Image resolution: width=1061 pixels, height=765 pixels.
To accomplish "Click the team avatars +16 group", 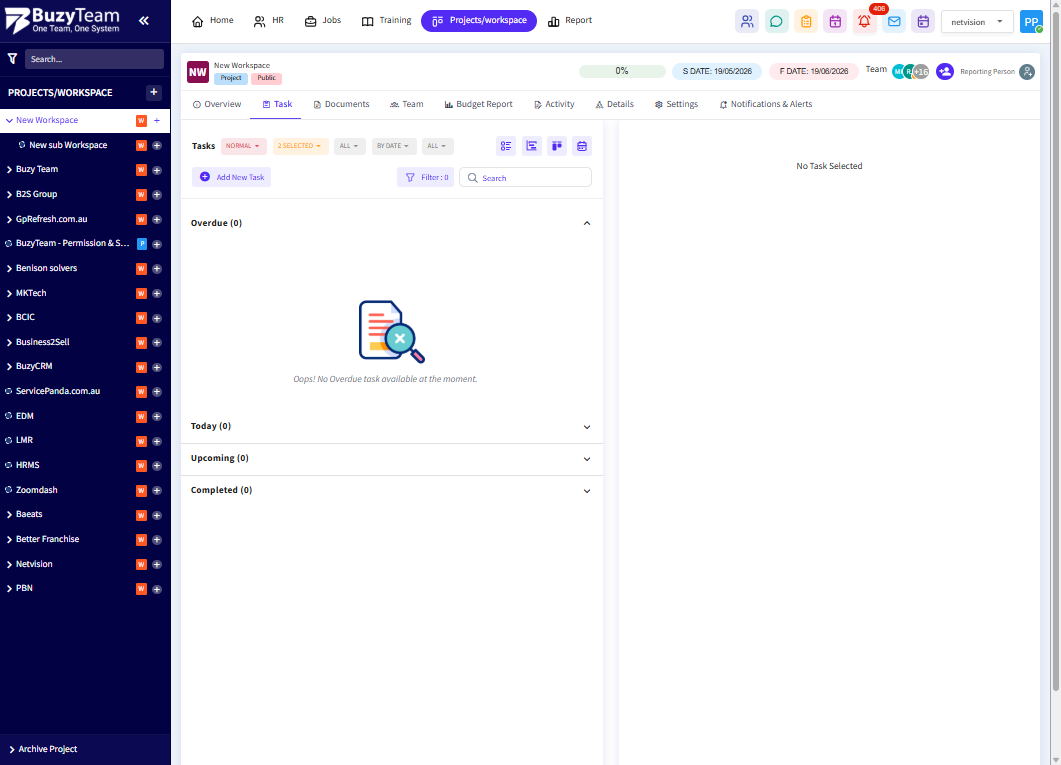I will 910,71.
